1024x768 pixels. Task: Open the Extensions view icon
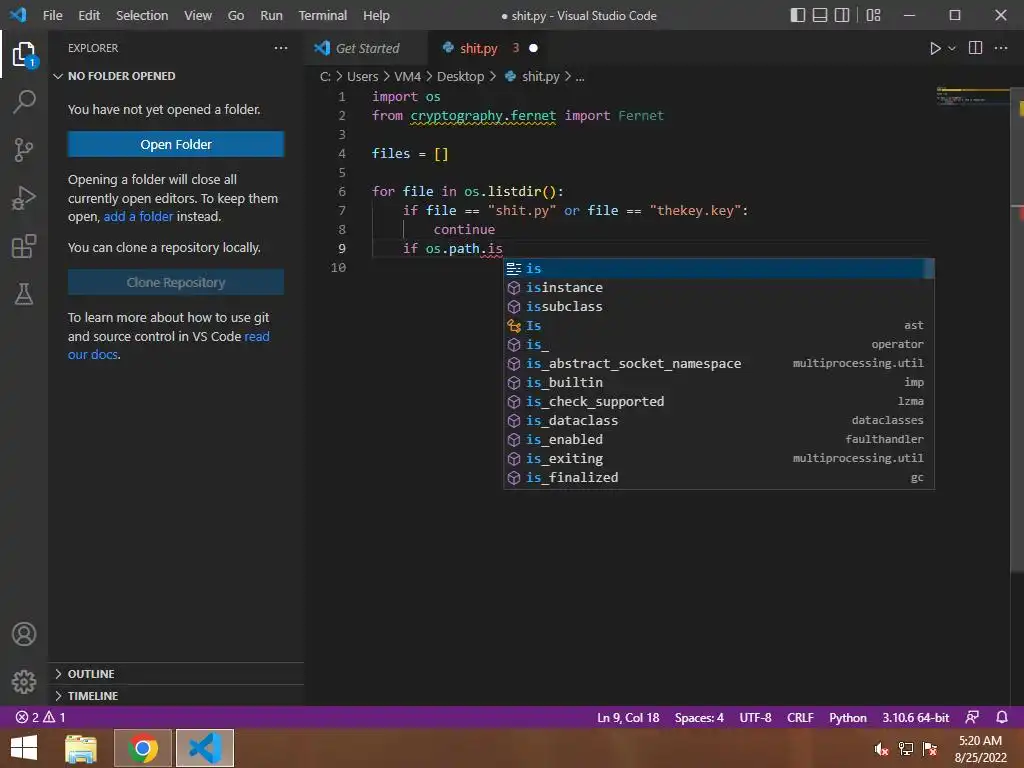pos(24,246)
